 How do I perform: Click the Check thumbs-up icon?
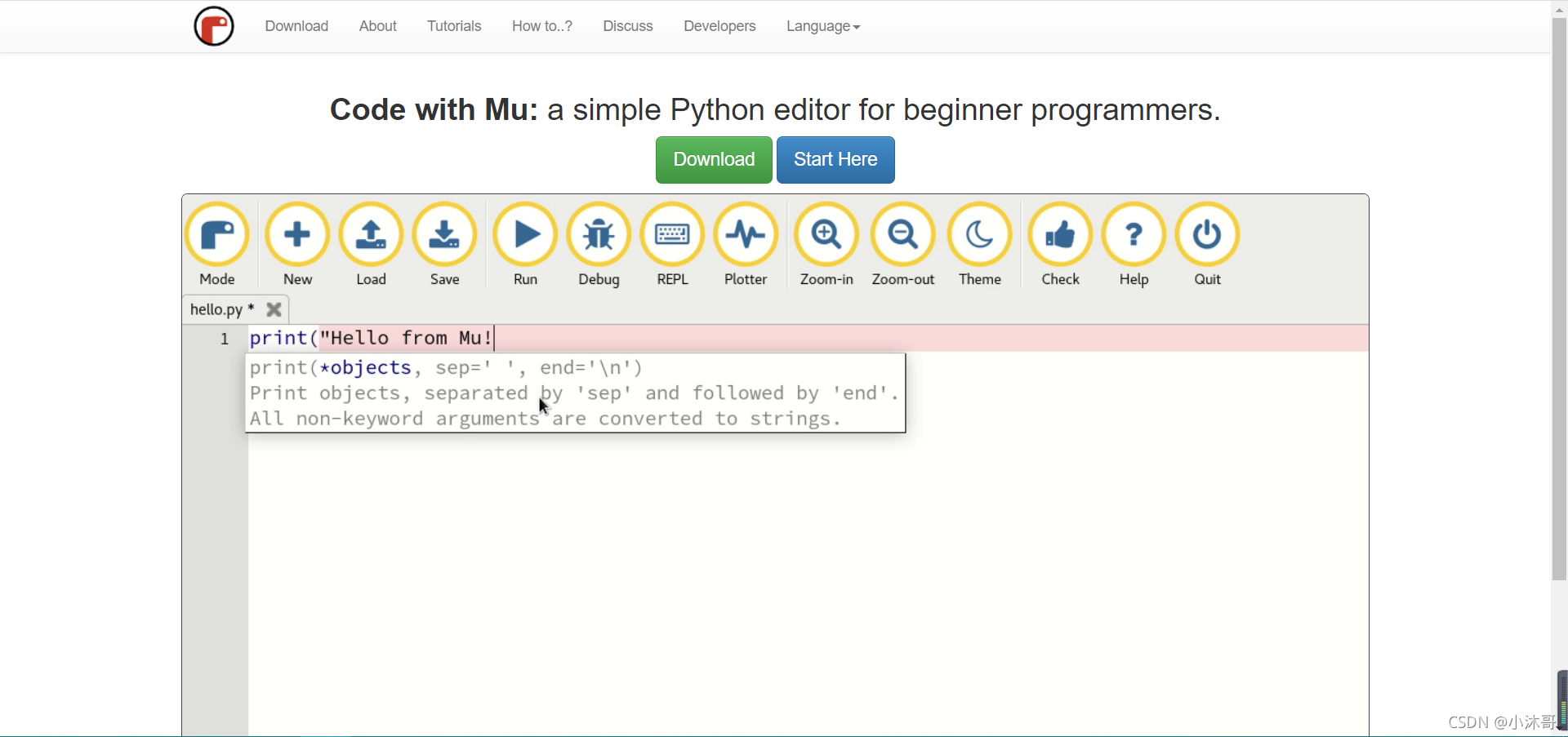tap(1060, 234)
